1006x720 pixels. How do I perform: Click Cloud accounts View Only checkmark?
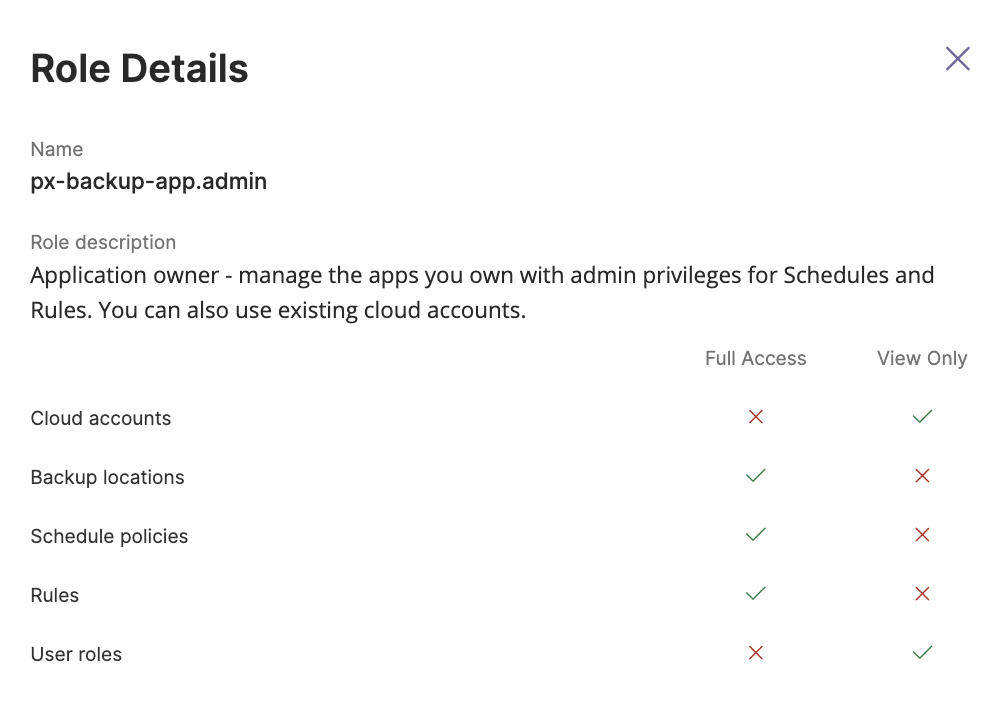tap(922, 417)
